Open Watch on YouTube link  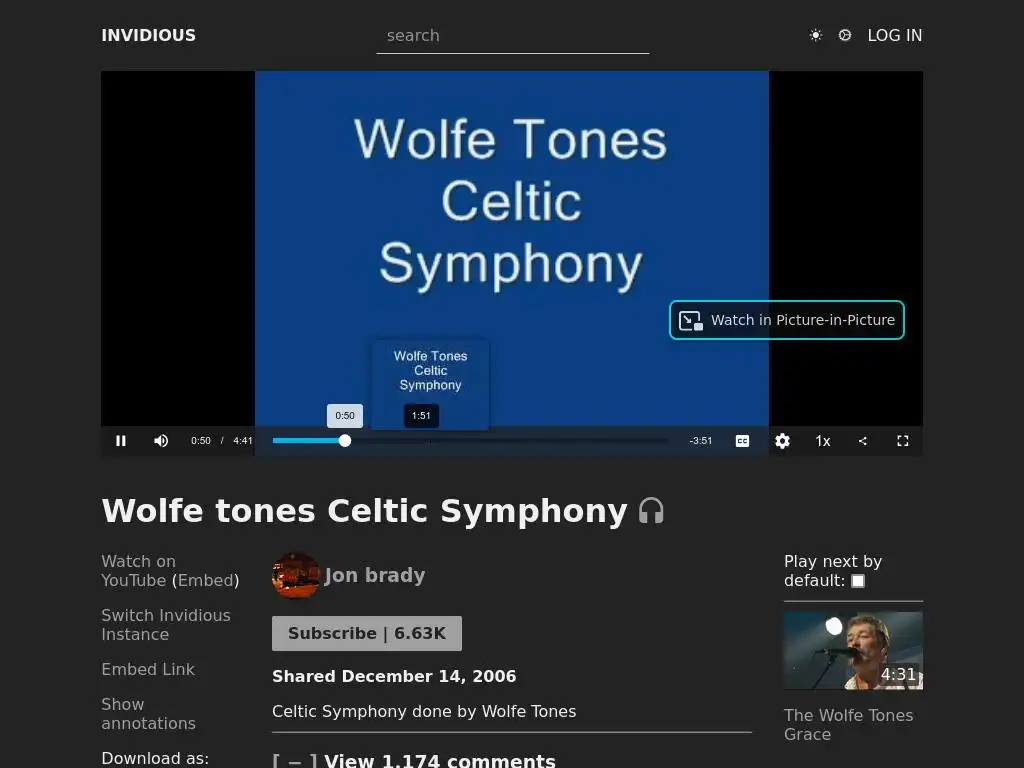[x=138, y=571]
